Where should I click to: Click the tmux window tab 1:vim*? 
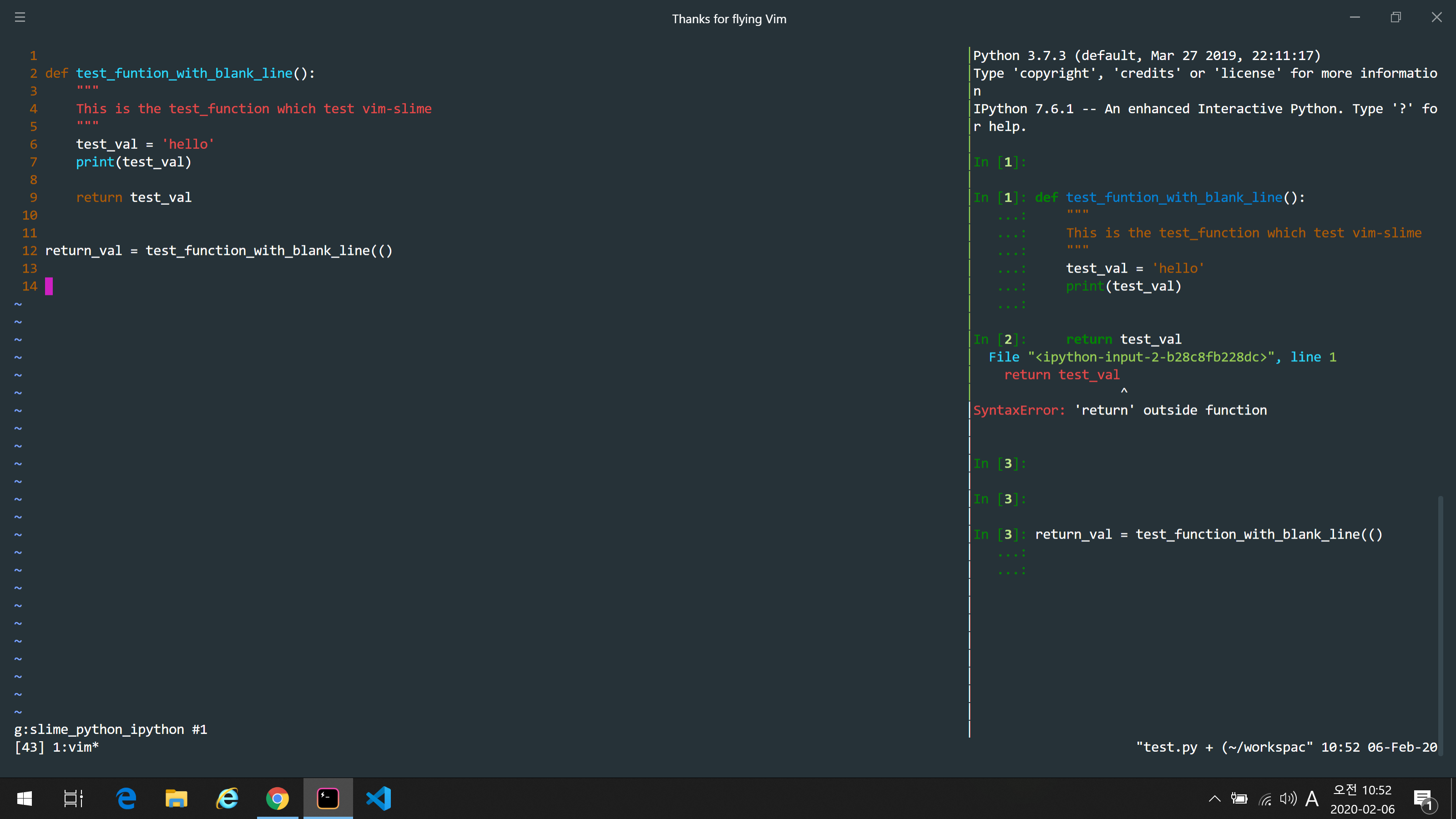pyautogui.click(x=76, y=747)
